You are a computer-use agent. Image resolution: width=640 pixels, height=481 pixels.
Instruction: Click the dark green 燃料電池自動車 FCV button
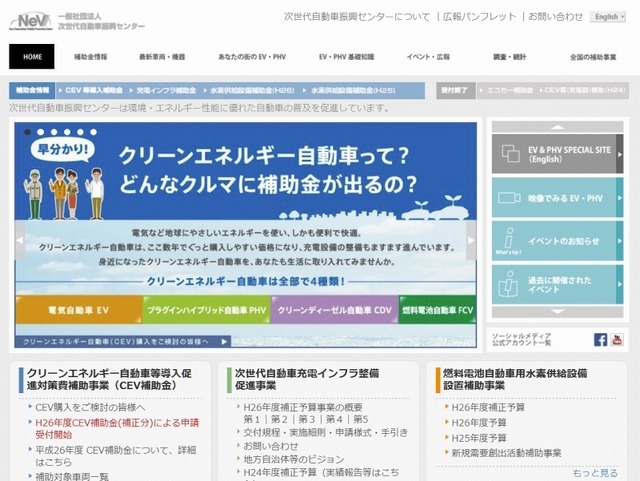pos(438,310)
